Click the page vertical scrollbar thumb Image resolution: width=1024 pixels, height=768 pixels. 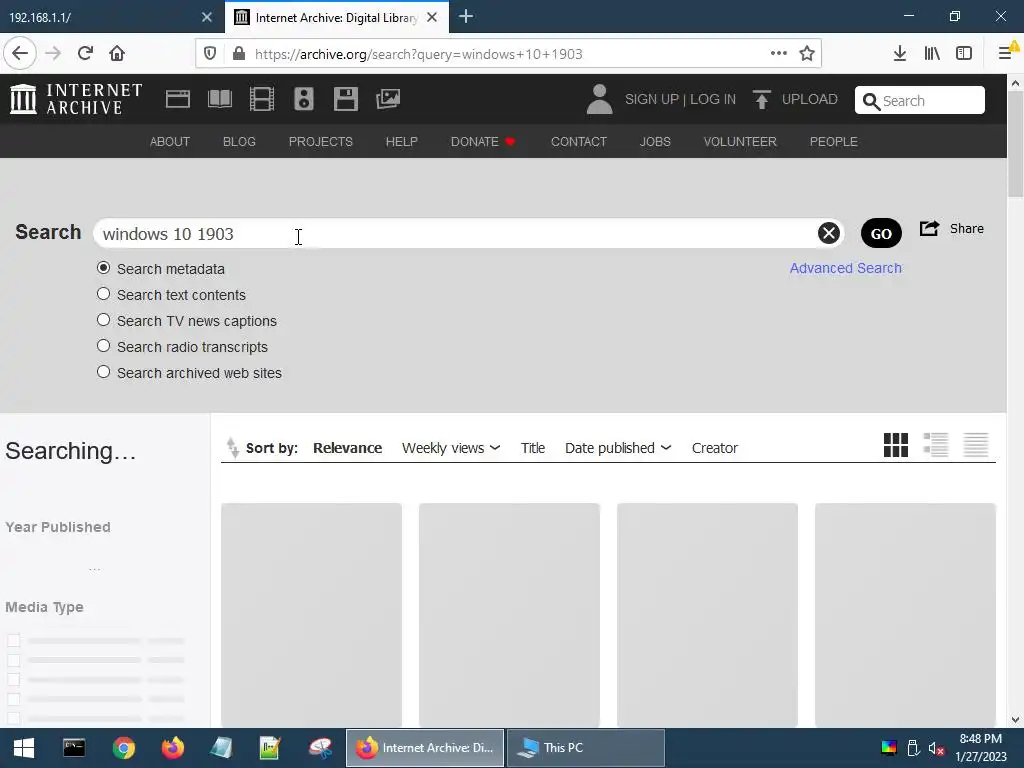(x=1015, y=144)
